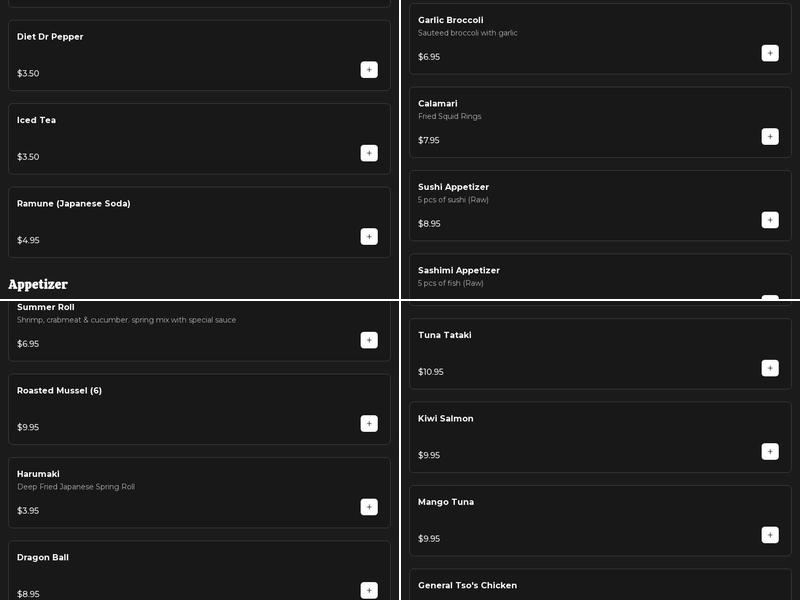Add Dragon Ball with the plus icon
This screenshot has width=800, height=600.
pos(369,590)
